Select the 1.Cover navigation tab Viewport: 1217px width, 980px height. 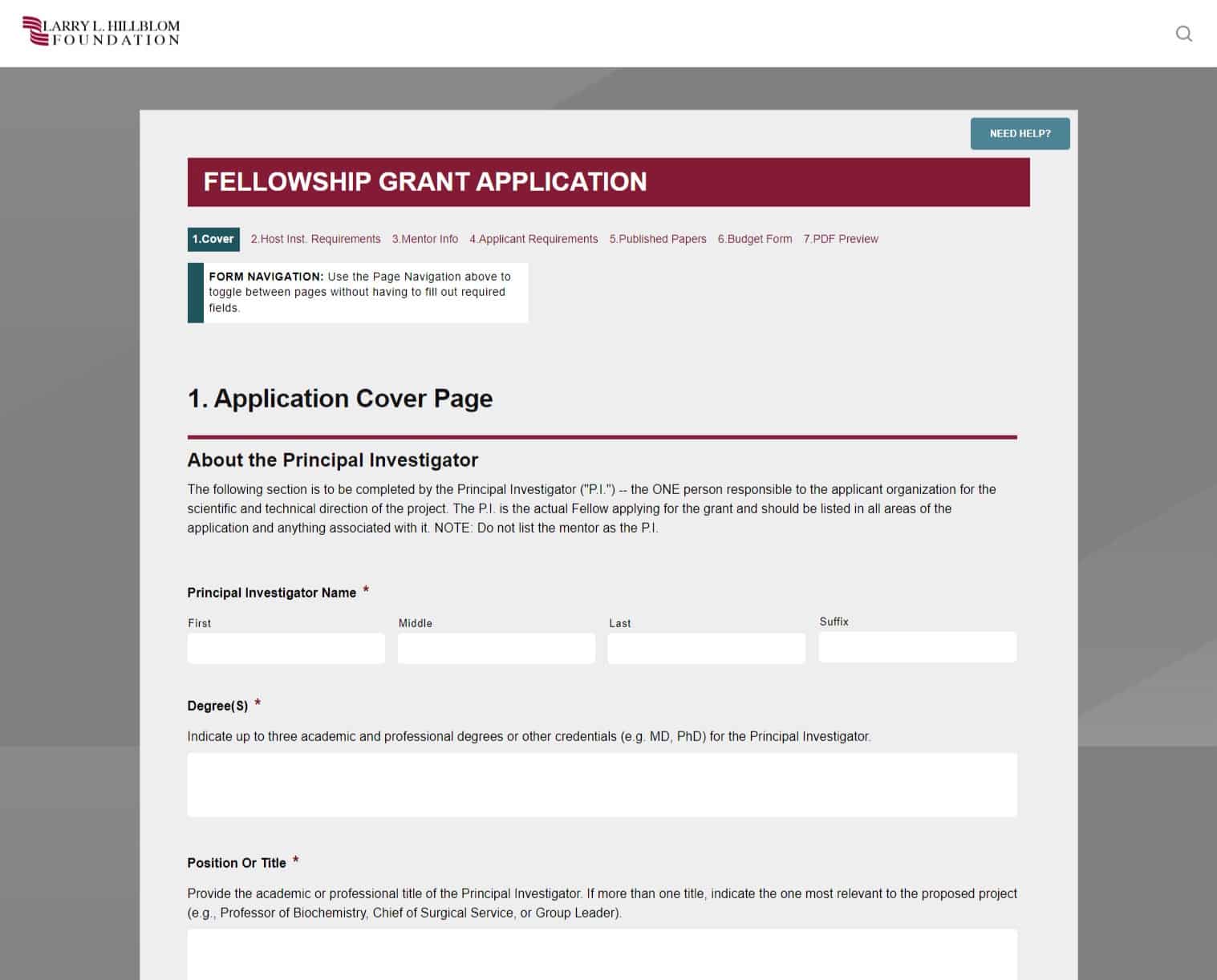213,238
